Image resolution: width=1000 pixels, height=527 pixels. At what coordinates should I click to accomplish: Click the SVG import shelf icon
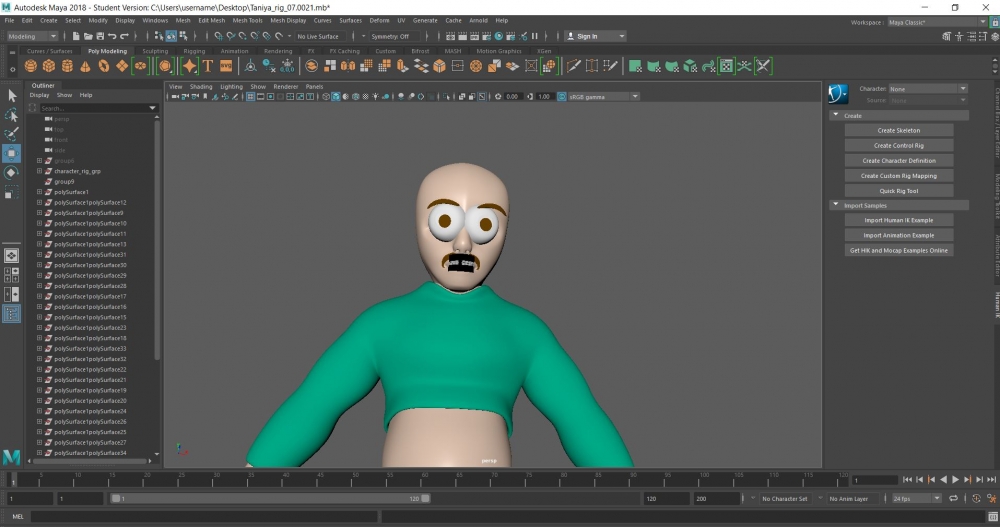pos(226,66)
